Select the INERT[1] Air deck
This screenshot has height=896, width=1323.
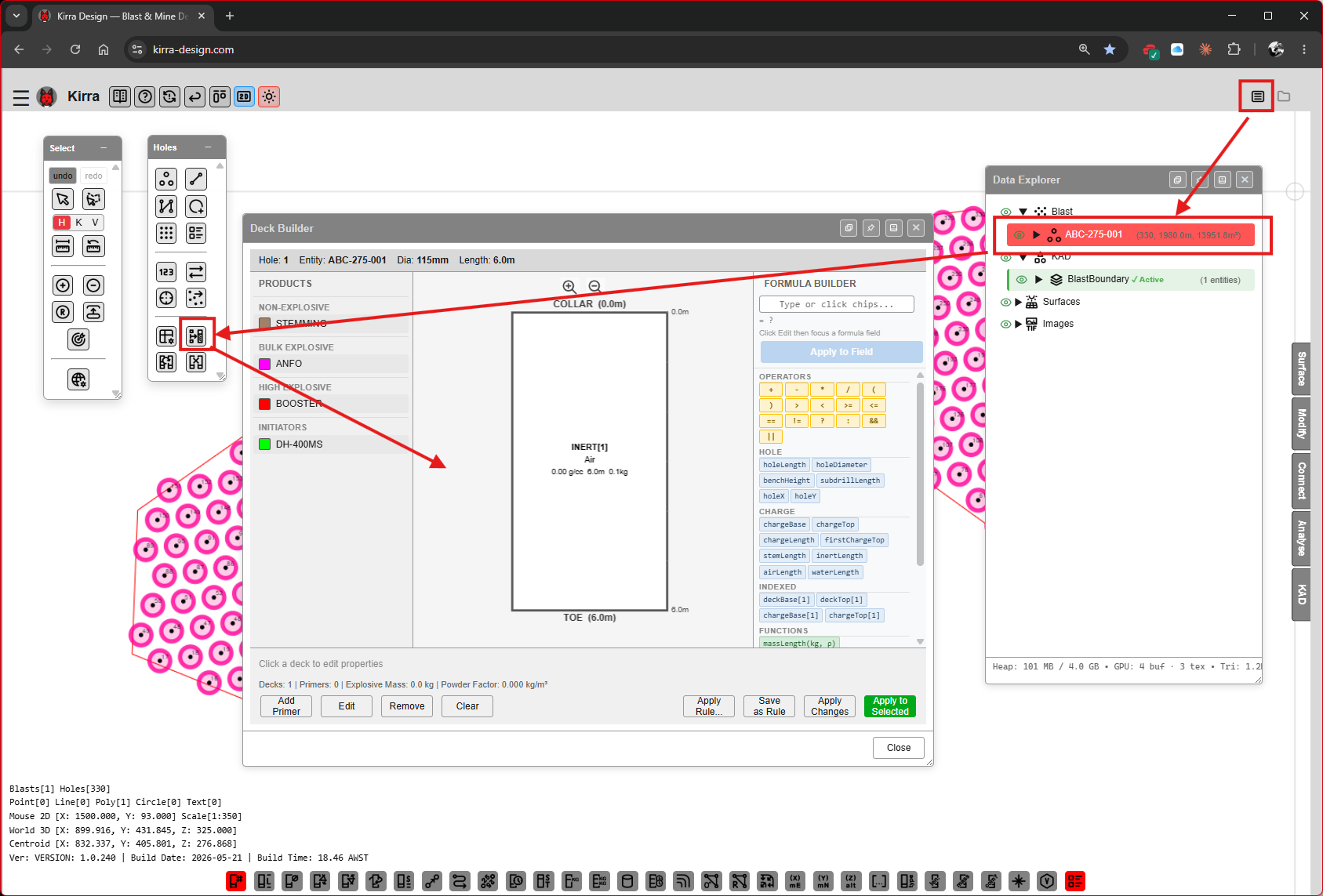[590, 459]
